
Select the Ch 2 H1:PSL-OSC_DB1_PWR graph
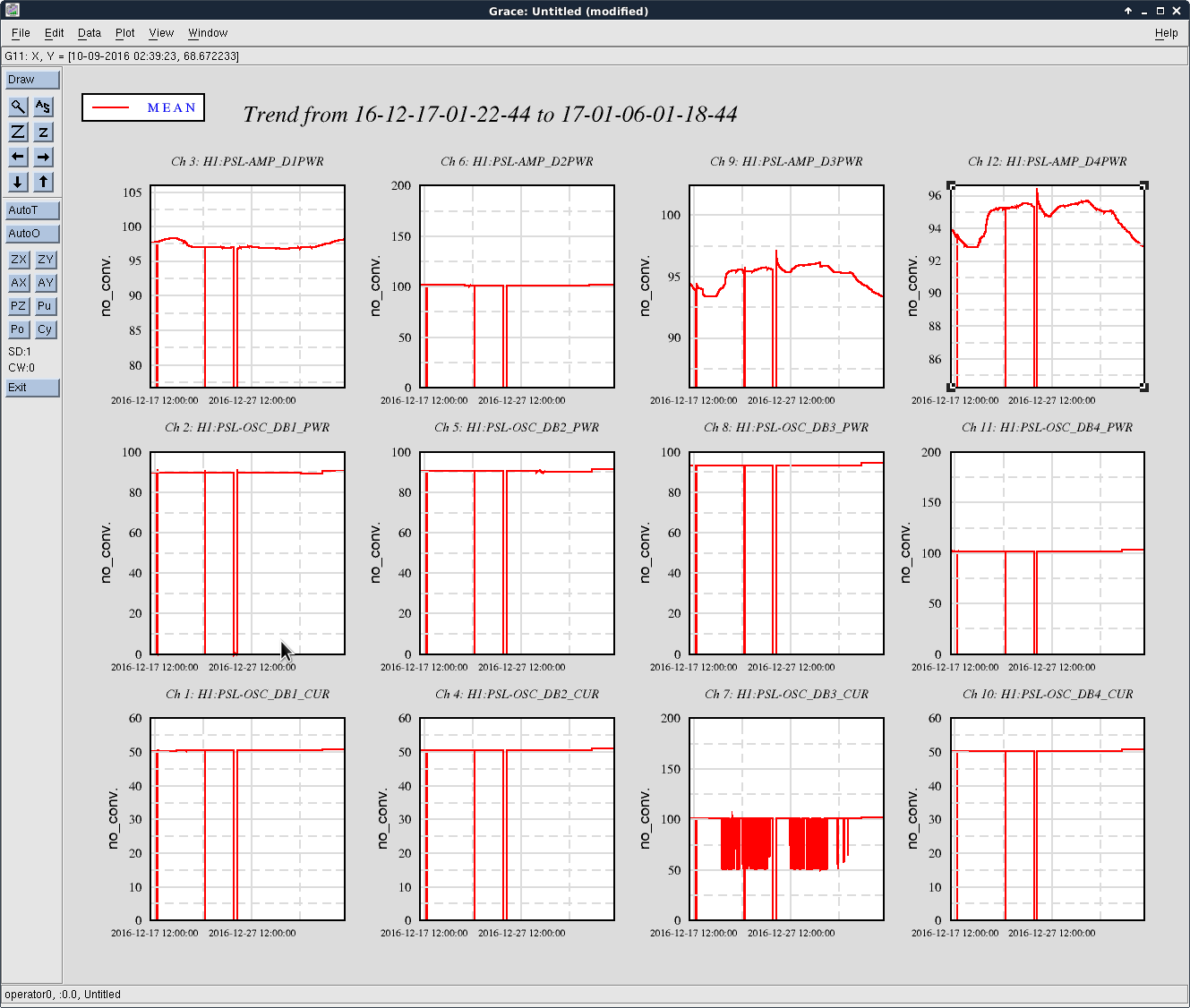tap(248, 553)
